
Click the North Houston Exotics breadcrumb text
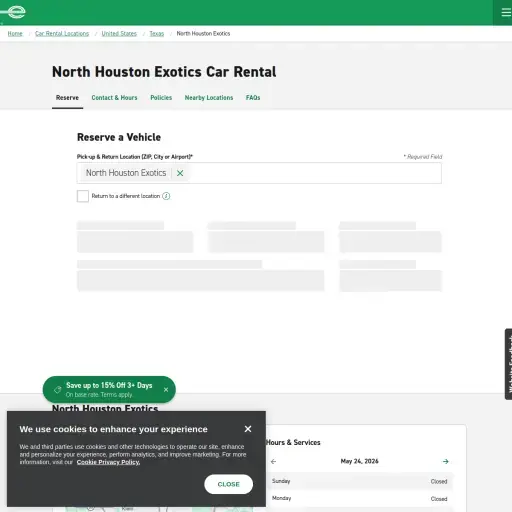203,34
